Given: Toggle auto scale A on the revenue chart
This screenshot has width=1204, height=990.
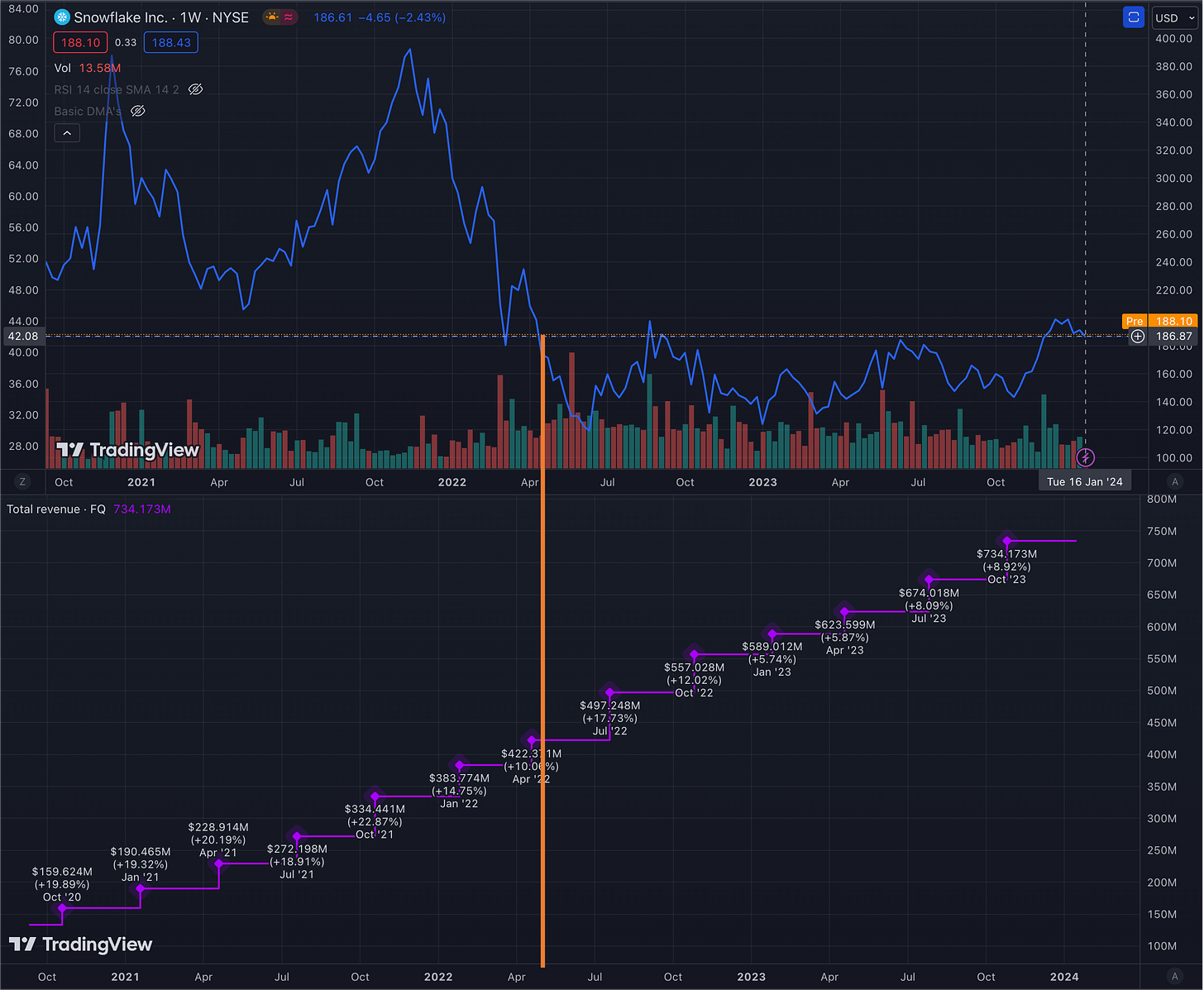Looking at the screenshot, I should tap(1175, 977).
